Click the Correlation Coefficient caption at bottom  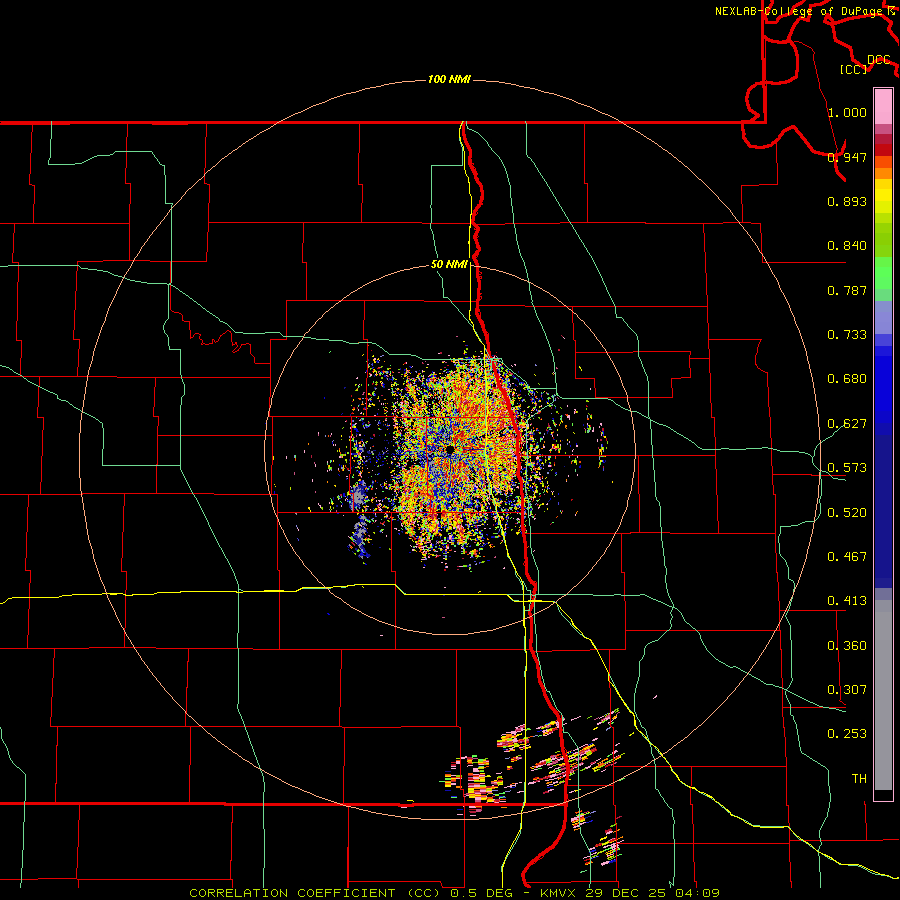tap(454, 893)
